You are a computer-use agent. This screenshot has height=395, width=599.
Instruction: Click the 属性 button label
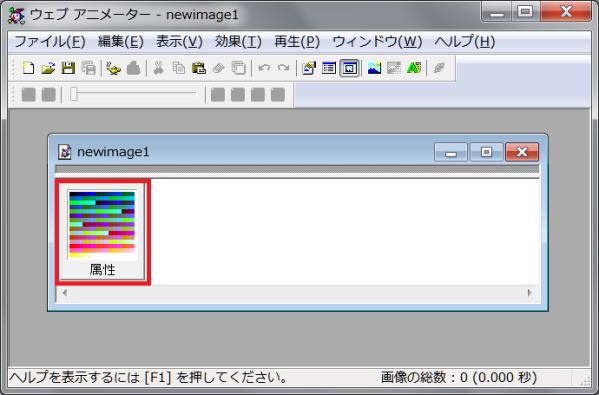click(x=102, y=270)
